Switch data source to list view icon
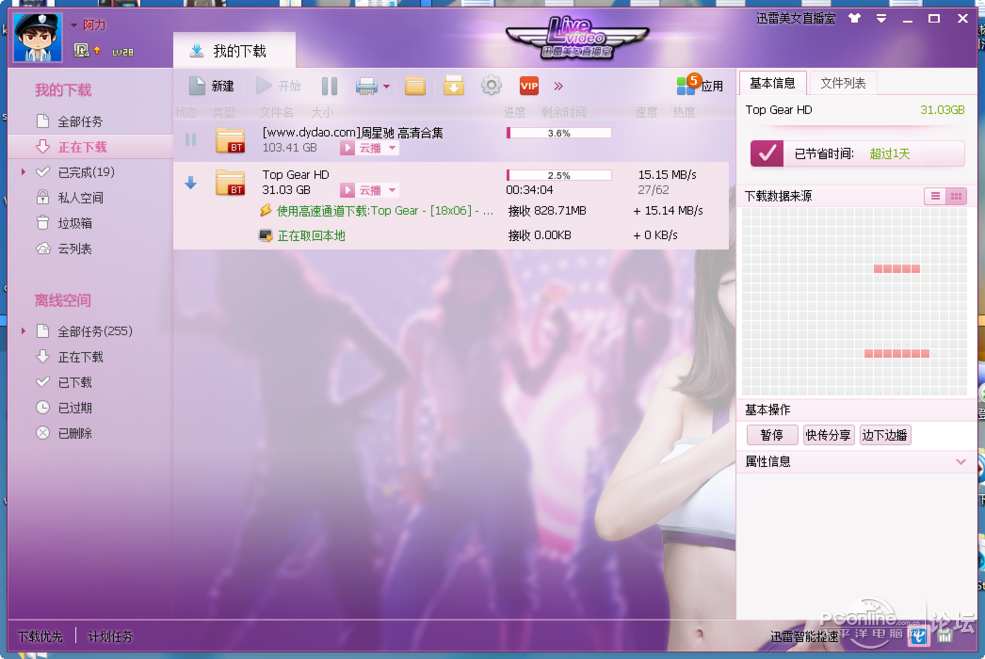 935,196
